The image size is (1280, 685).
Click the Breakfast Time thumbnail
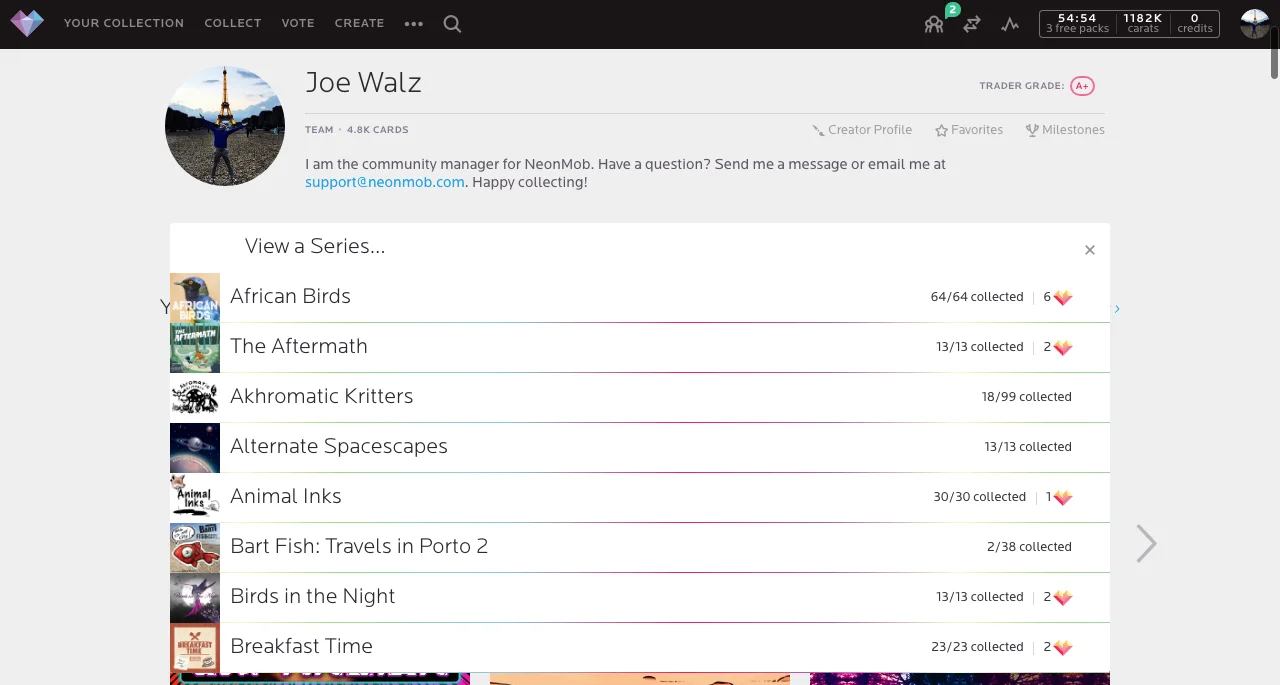pyautogui.click(x=195, y=647)
